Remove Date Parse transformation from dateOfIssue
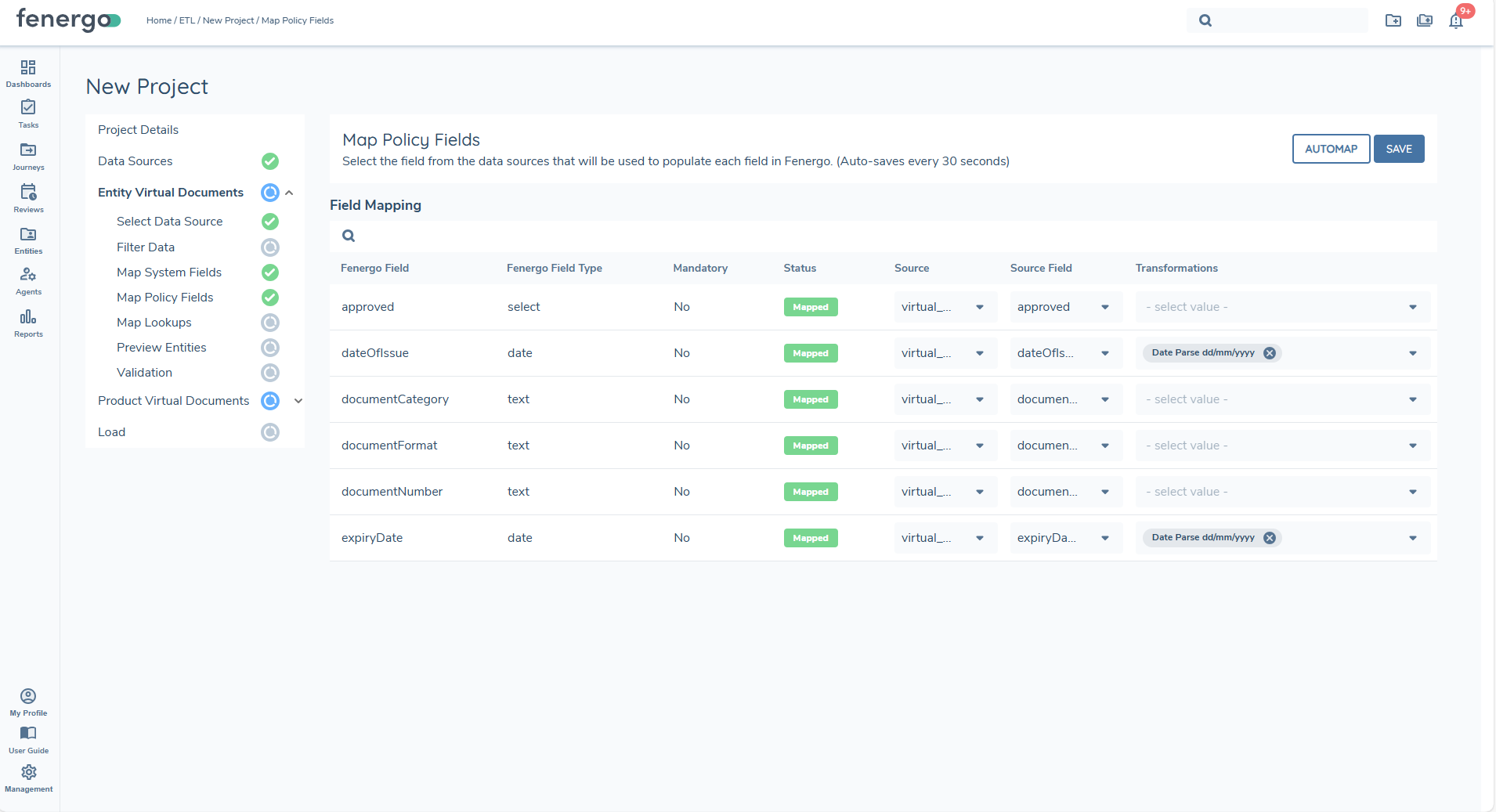1496x812 pixels. coord(1270,353)
